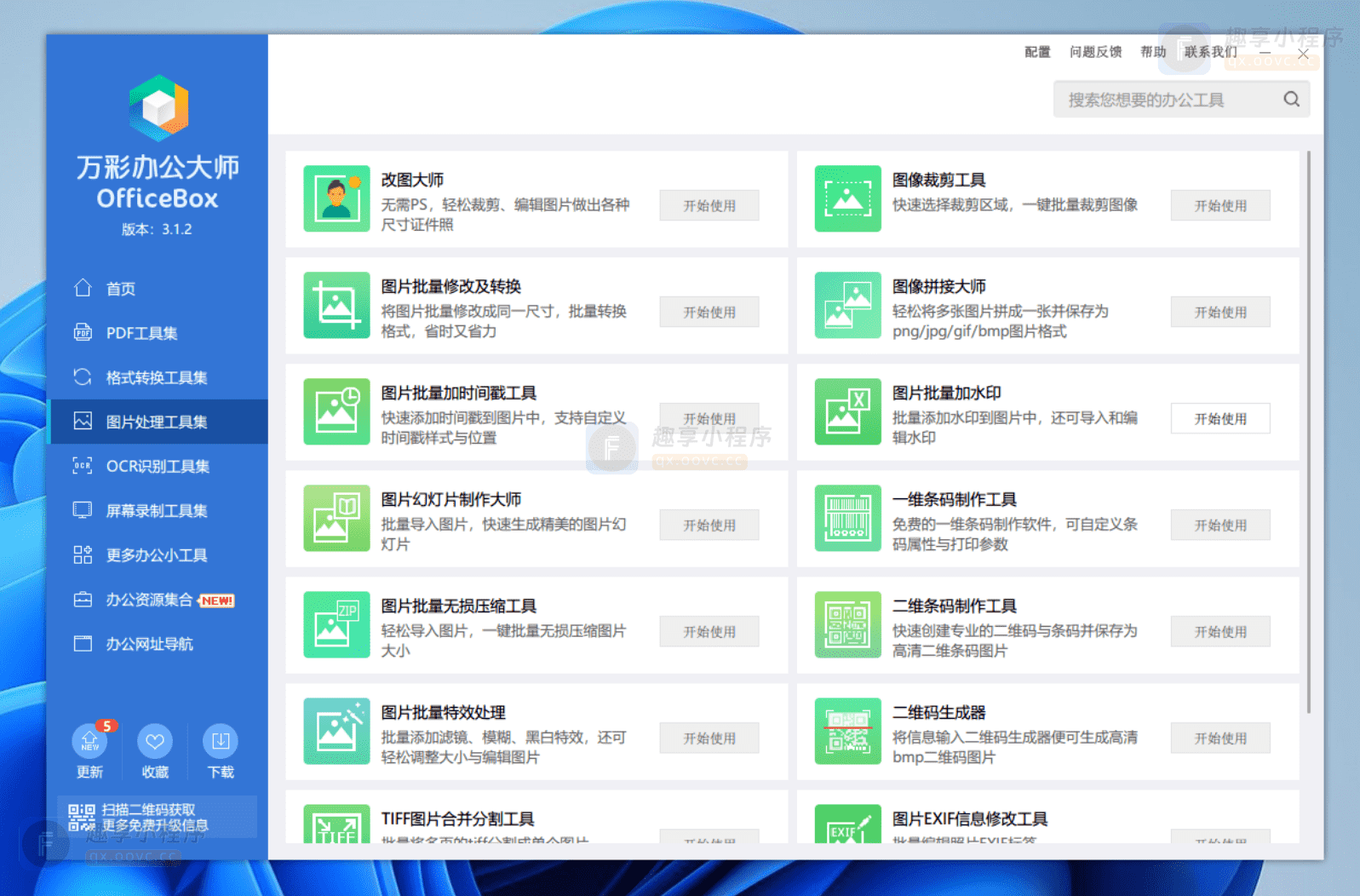This screenshot has width=1360, height=896.
Task: Select 更多办公小工具 in sidebar
Action: [x=158, y=554]
